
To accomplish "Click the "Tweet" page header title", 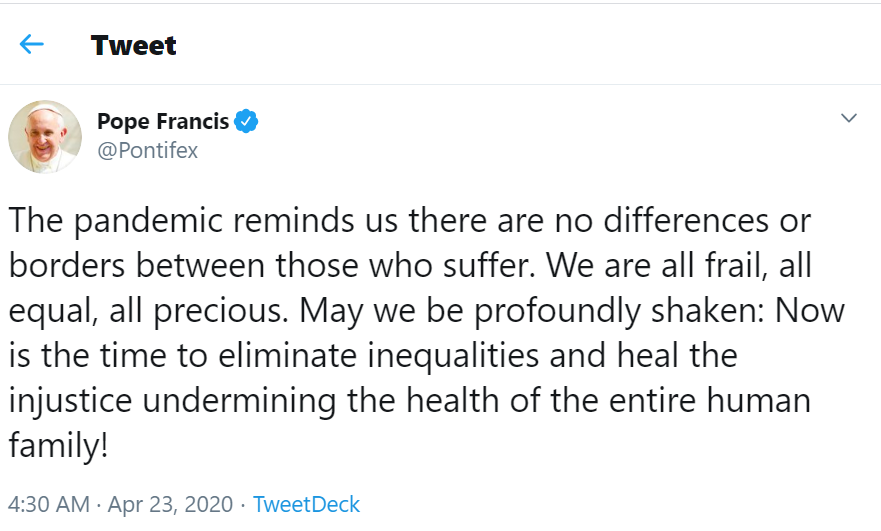I will point(133,45).
